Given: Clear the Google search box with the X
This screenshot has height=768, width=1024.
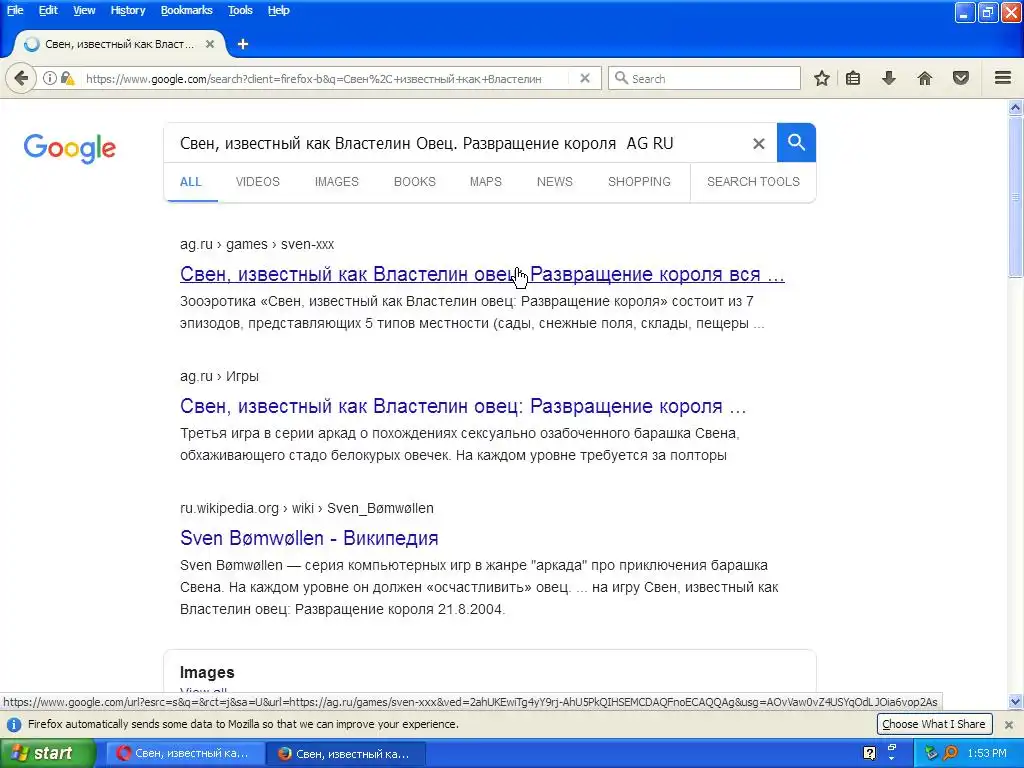Looking at the screenshot, I should 758,143.
